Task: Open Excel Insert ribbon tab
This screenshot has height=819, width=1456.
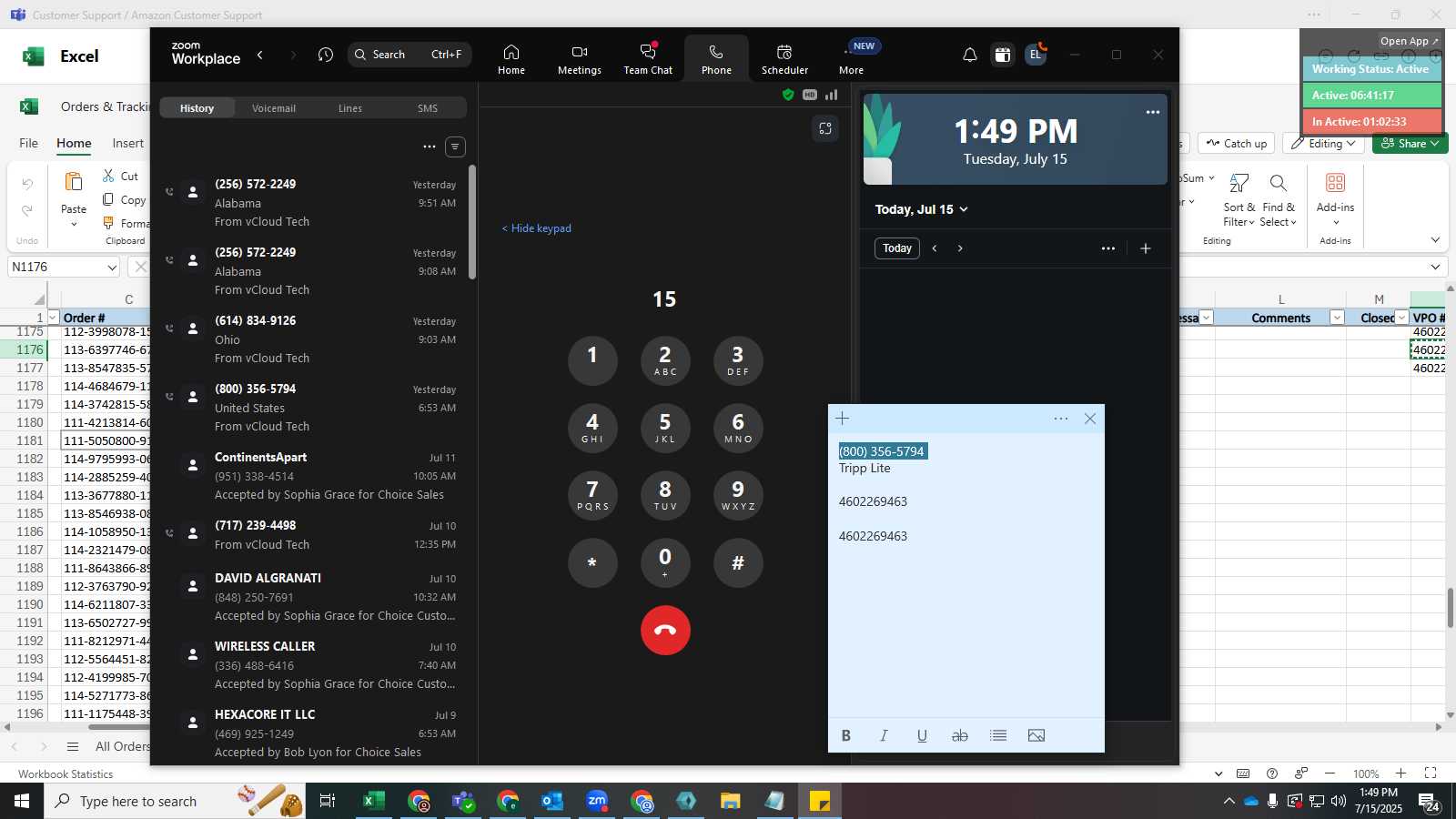Action: click(128, 144)
